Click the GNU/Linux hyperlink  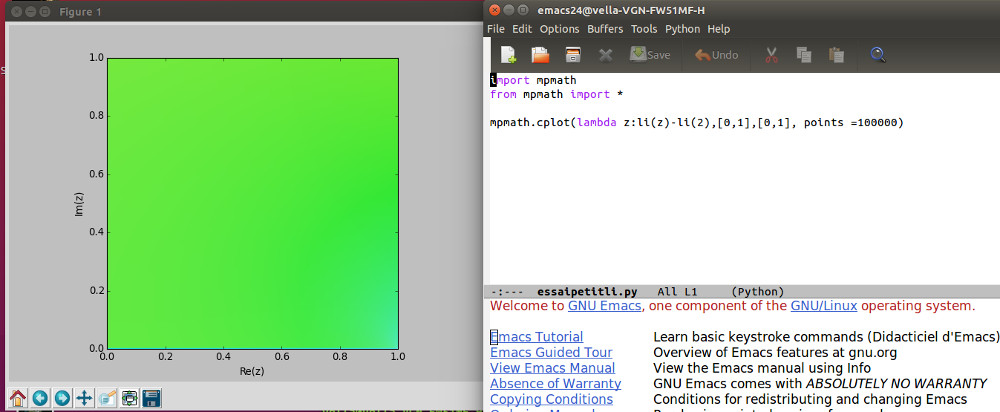(823, 306)
